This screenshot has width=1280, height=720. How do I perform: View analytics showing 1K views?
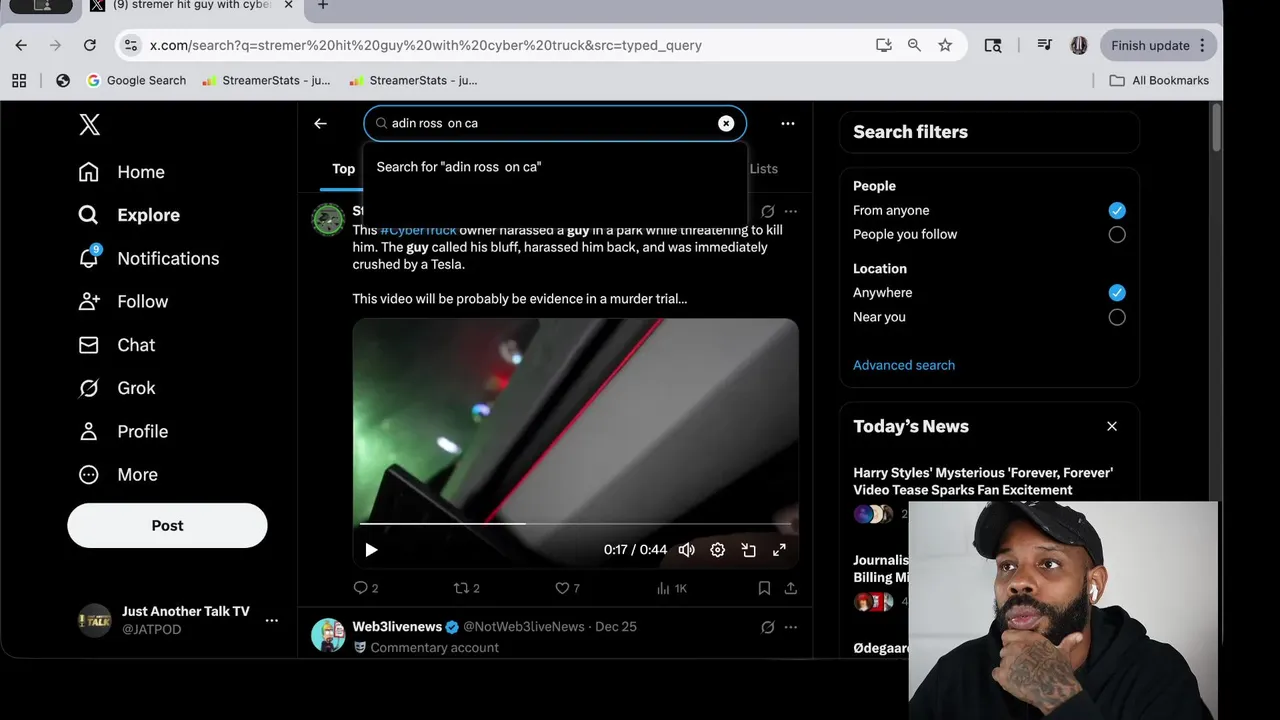pyautogui.click(x=670, y=588)
